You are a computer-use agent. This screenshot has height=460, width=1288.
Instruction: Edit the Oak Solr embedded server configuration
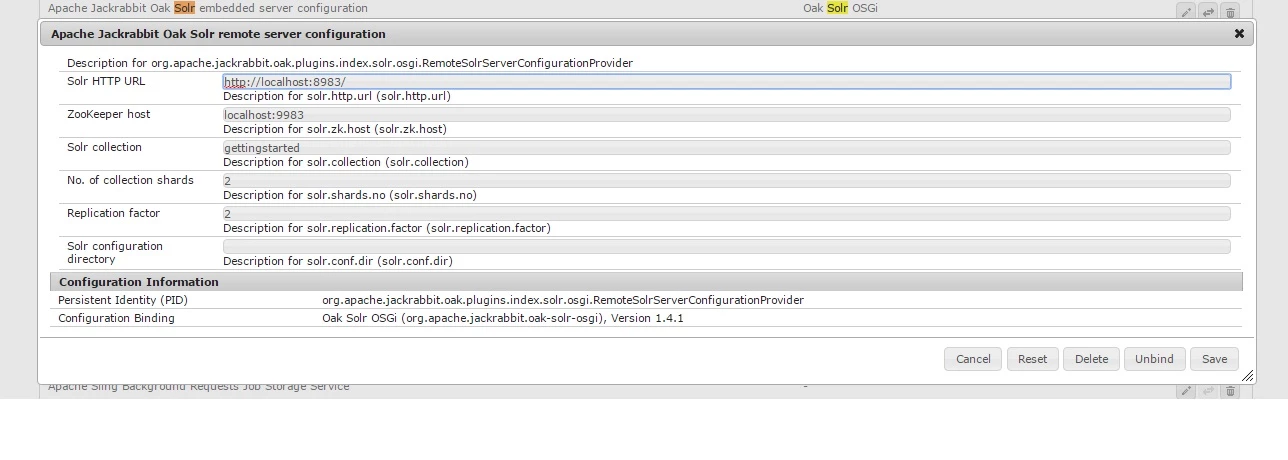pyautogui.click(x=1186, y=11)
